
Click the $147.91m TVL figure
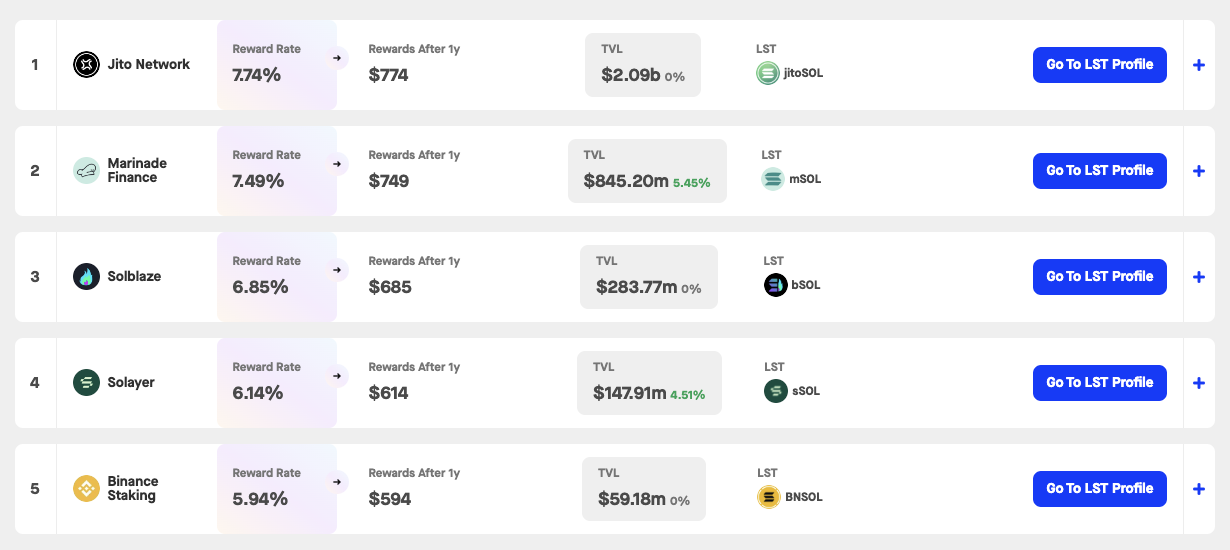pyautogui.click(x=629, y=393)
